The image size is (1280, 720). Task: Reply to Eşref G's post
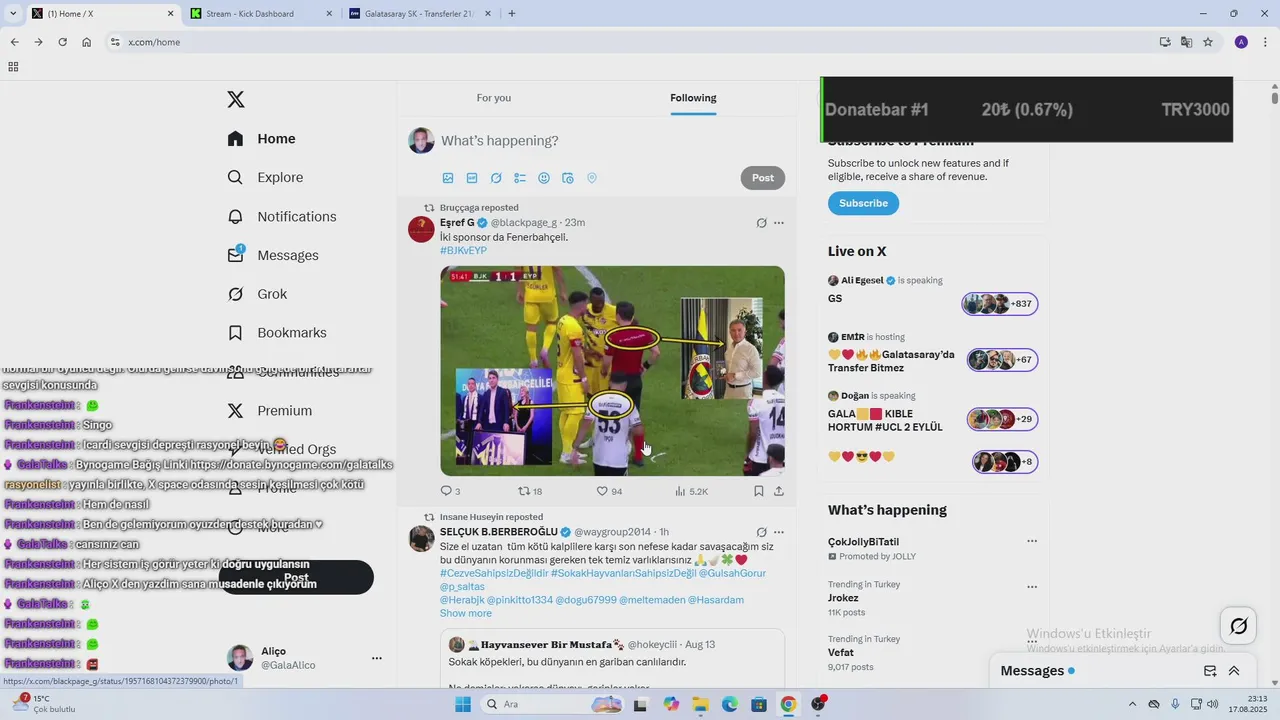point(450,491)
